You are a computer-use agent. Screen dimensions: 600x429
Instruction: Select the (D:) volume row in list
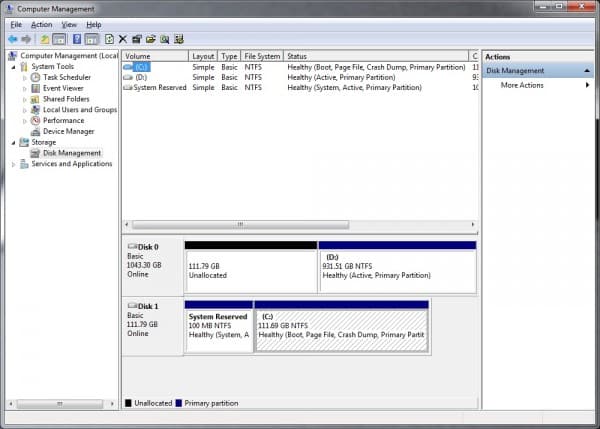(300, 77)
